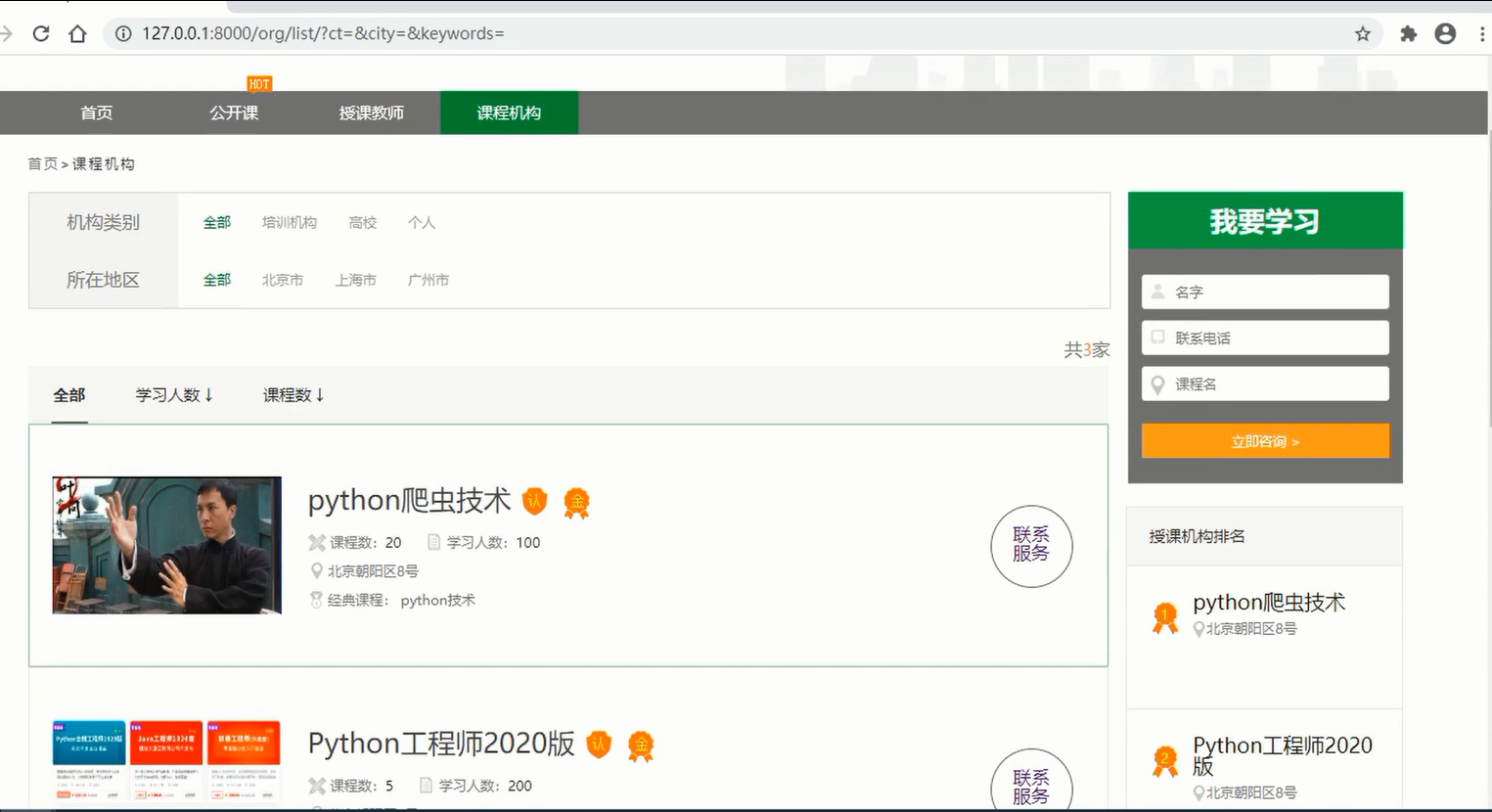Click the 首页 breadcrumb link
Image resolution: width=1492 pixels, height=812 pixels.
42,163
